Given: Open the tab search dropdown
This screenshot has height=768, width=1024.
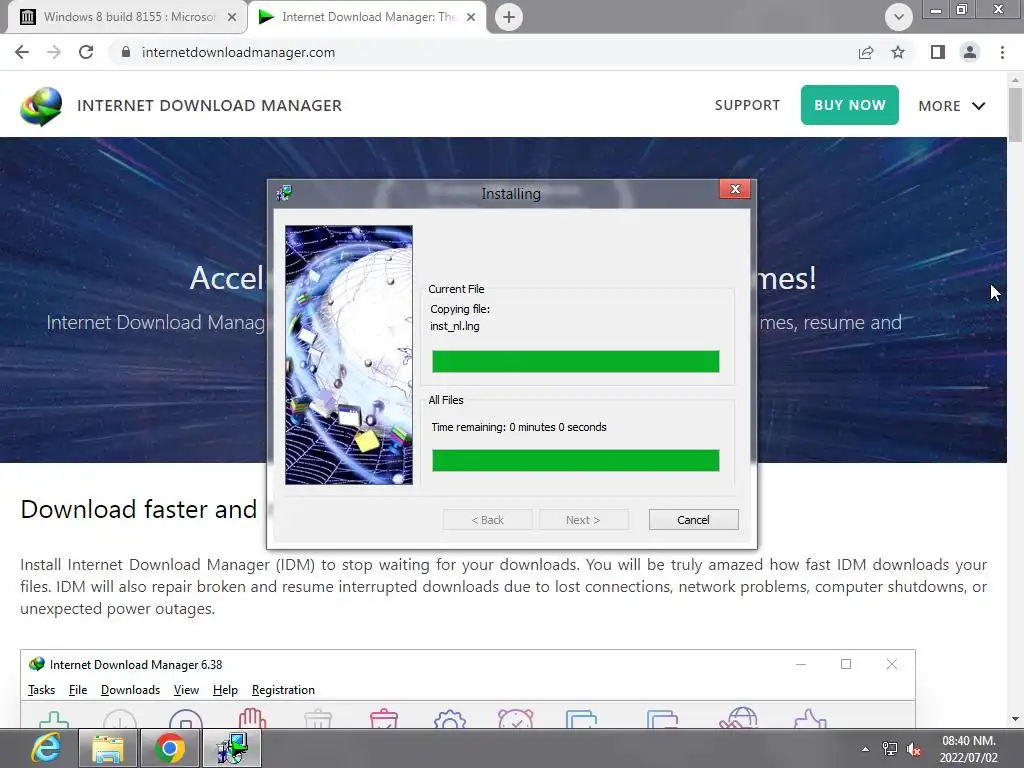Looking at the screenshot, I should (x=899, y=17).
